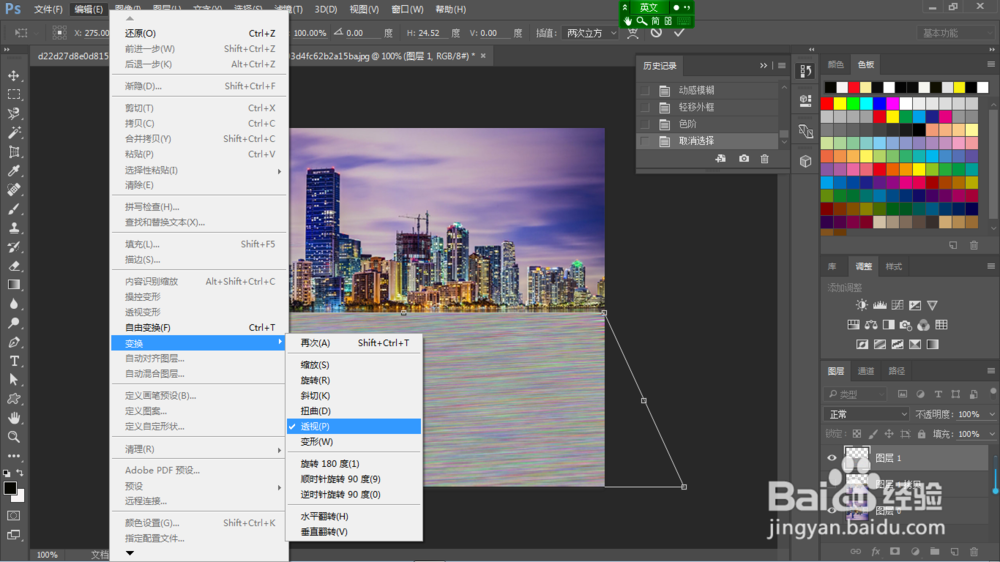Open the 两次立方 interpolation dropdown
Screen dimensions: 1000x562
click(591, 33)
